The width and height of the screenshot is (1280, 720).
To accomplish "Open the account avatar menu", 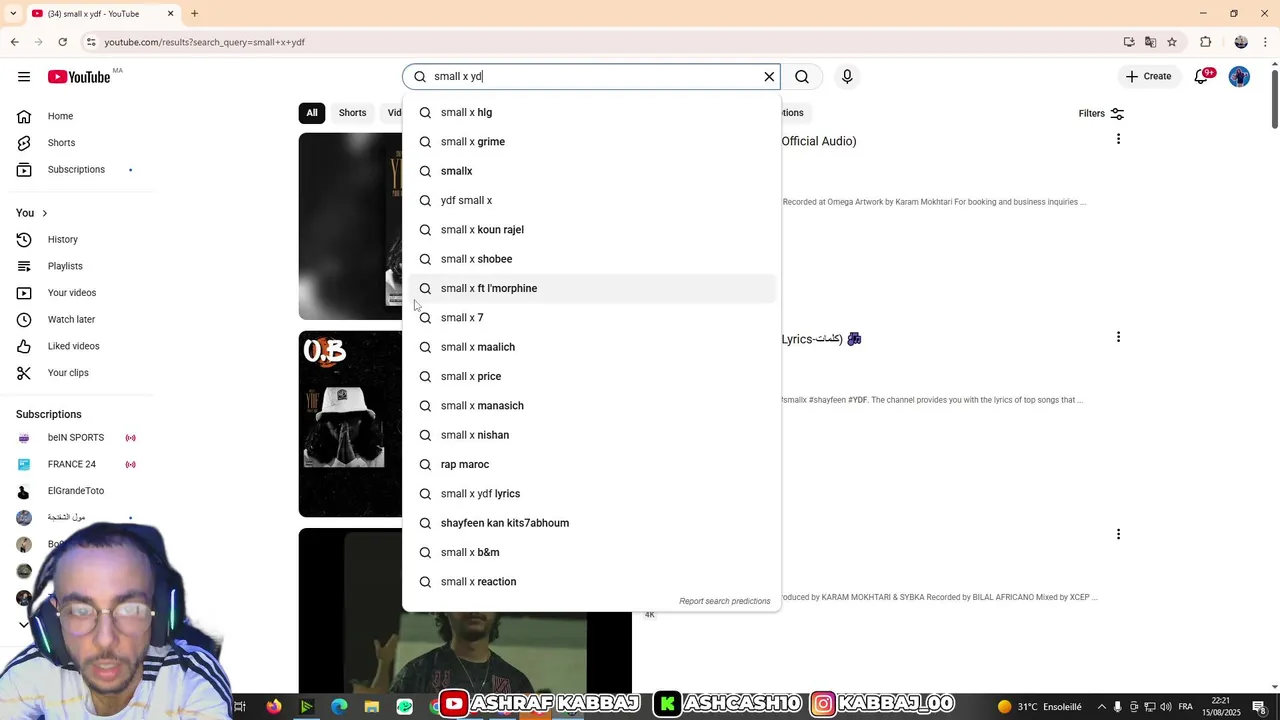I will click(x=1239, y=77).
